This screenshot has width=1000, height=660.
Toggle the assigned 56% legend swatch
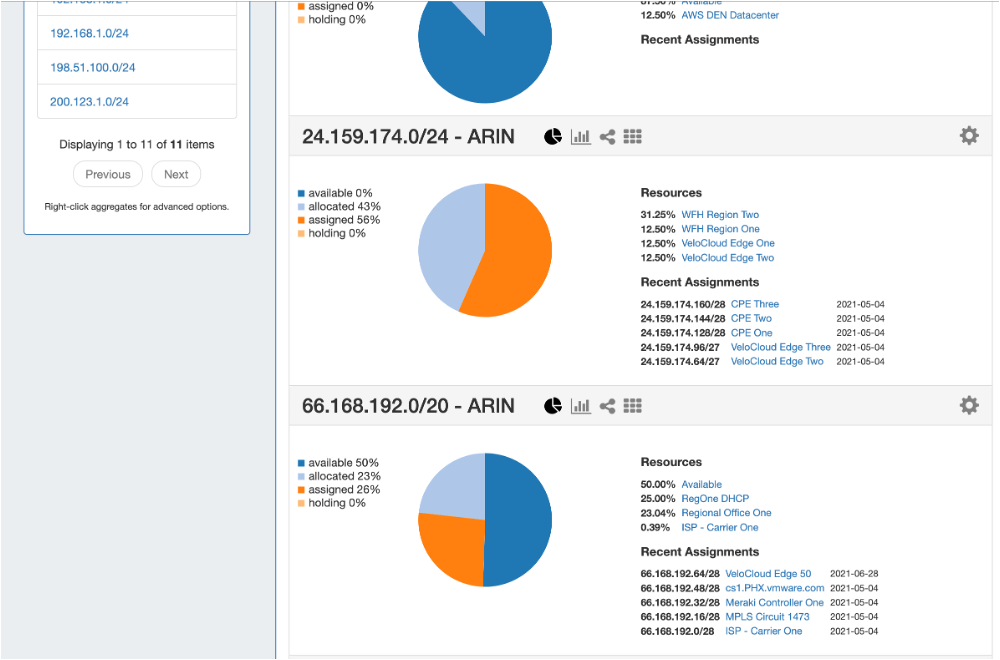pos(300,220)
